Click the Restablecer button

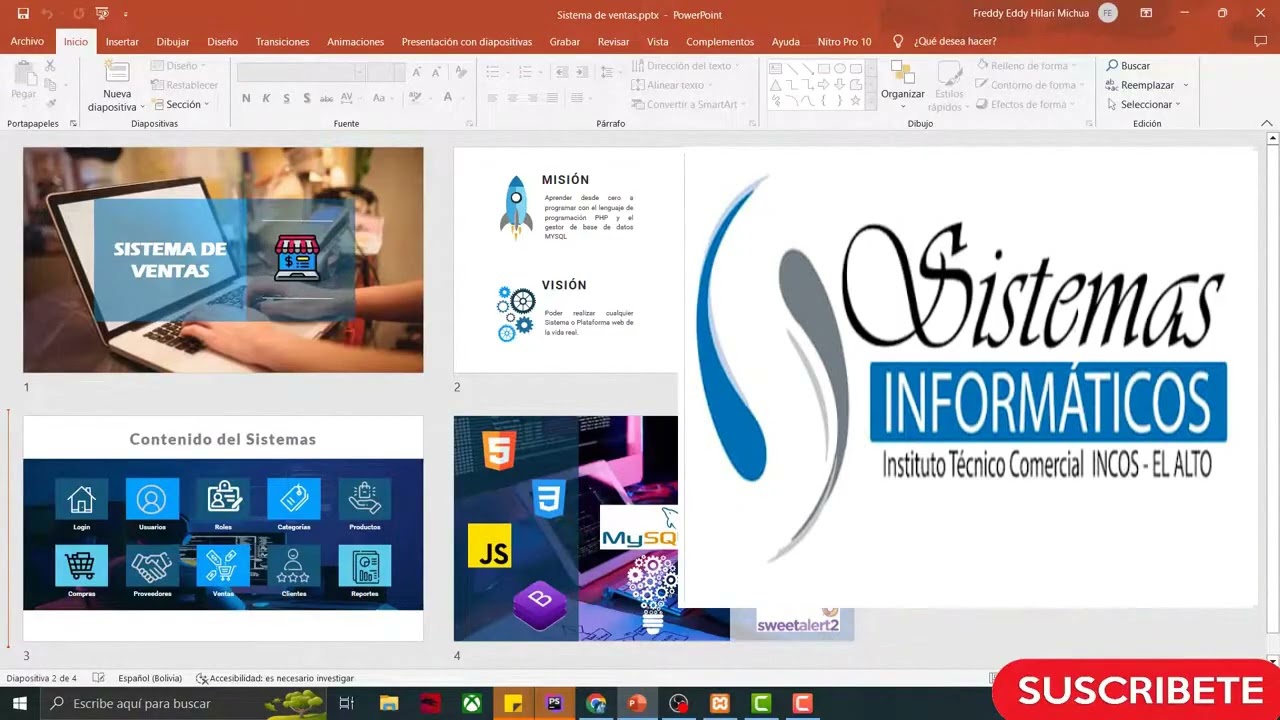(185, 85)
